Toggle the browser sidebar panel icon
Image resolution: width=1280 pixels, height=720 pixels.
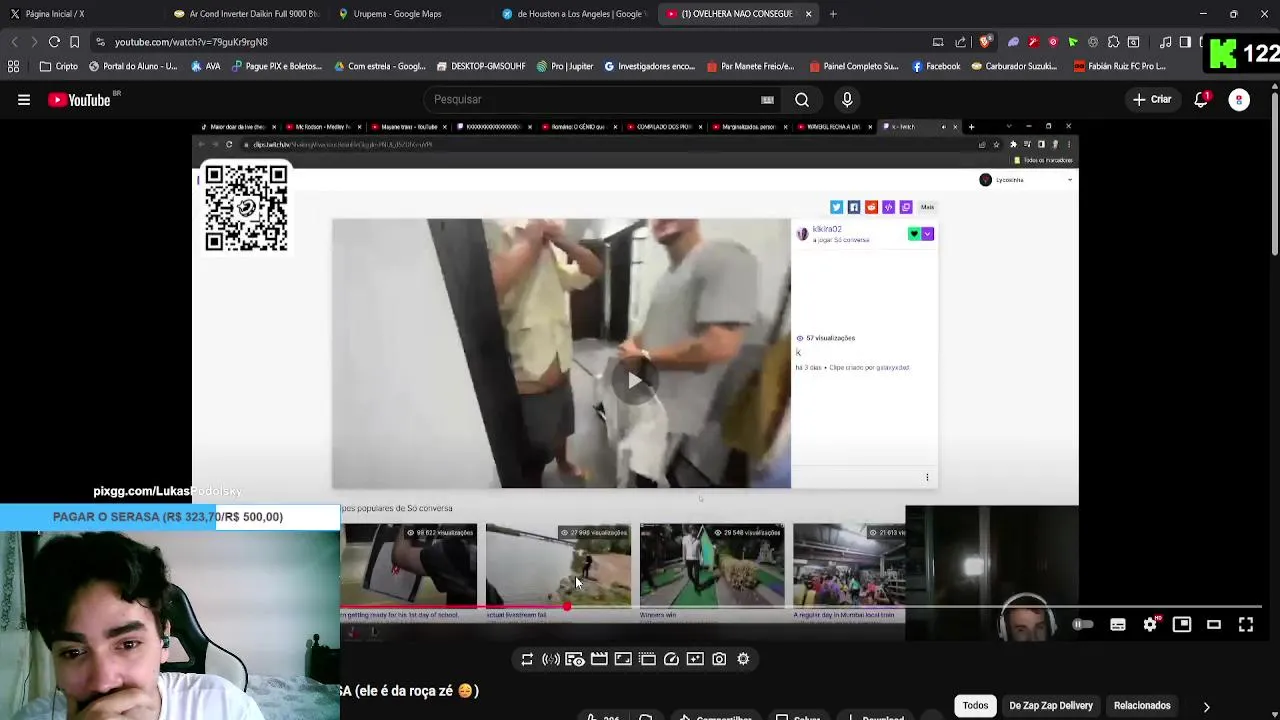click(1185, 42)
